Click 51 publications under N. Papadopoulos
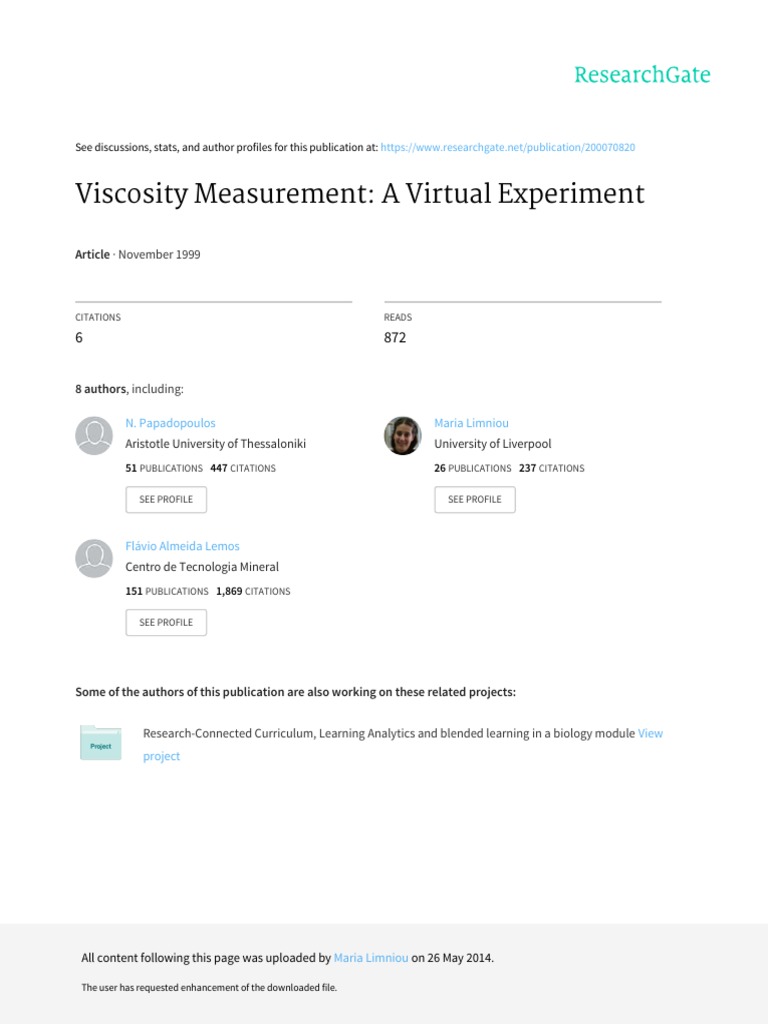 click(164, 468)
